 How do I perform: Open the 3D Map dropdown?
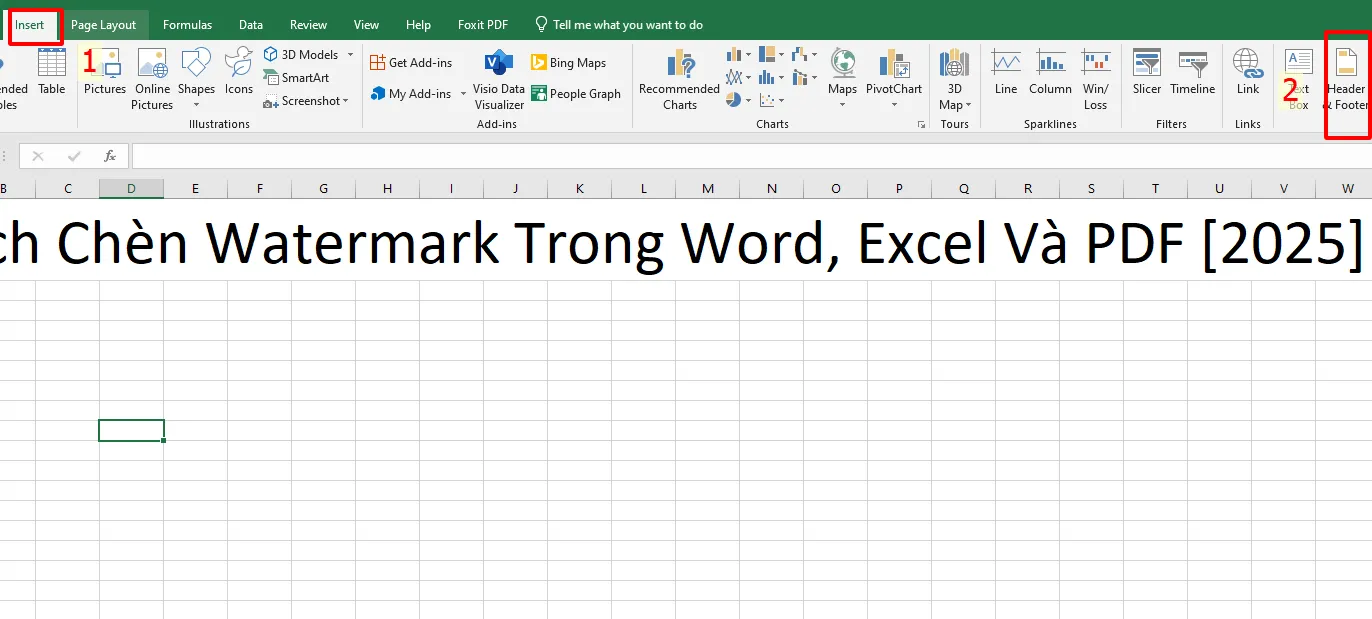(x=955, y=78)
